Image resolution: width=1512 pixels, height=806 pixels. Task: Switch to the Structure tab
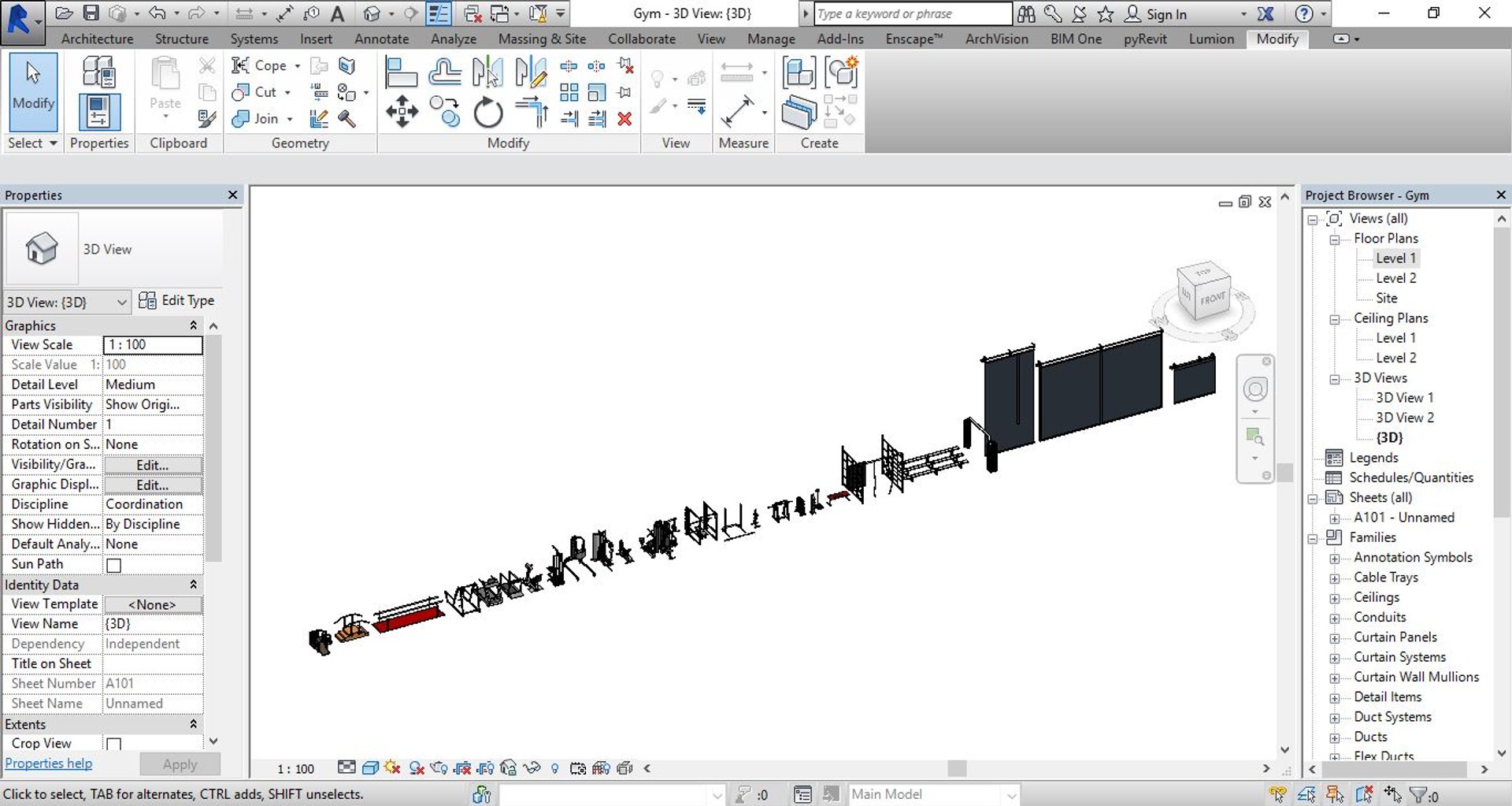(x=182, y=39)
